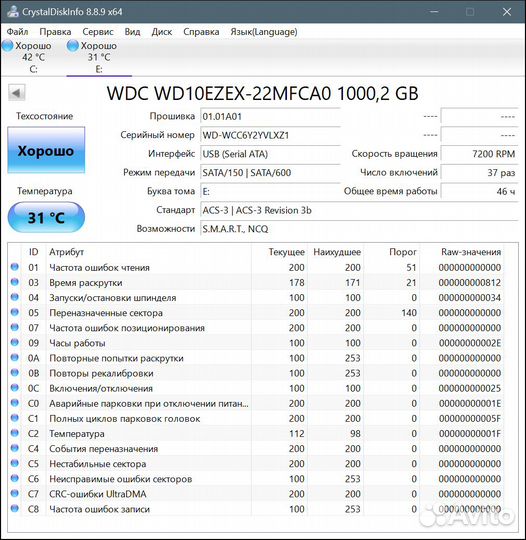Click the CrystalDiskInfo app icon in title bar

[x=13, y=11]
